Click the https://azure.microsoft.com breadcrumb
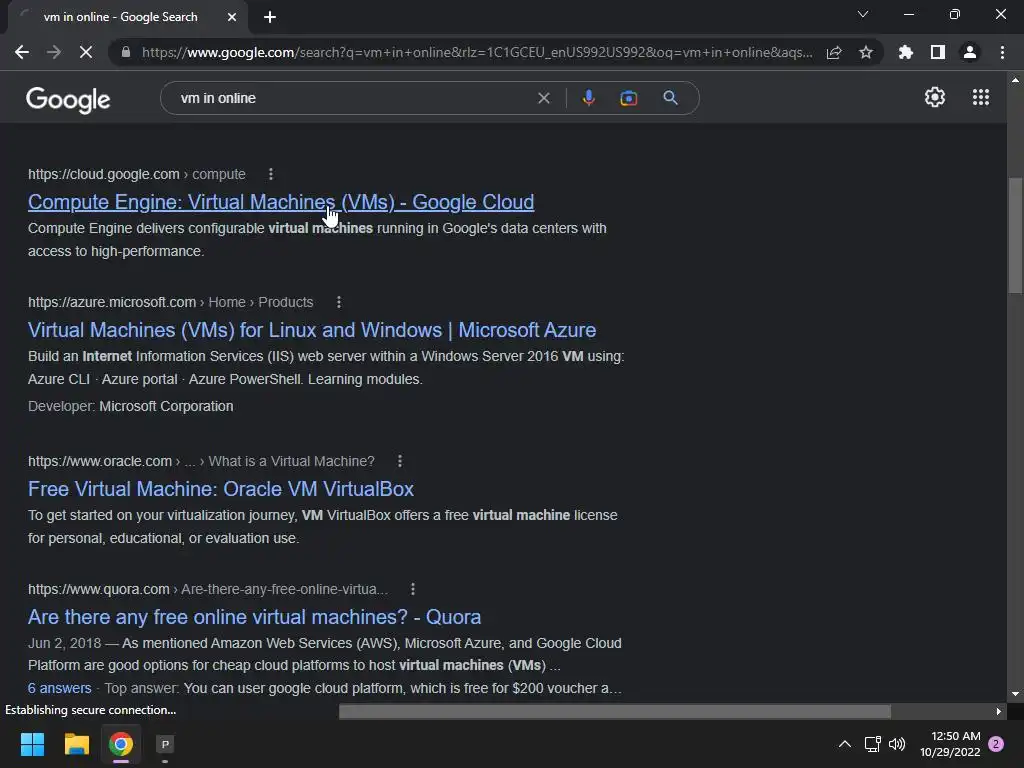Image resolution: width=1024 pixels, height=768 pixels. coord(112,302)
